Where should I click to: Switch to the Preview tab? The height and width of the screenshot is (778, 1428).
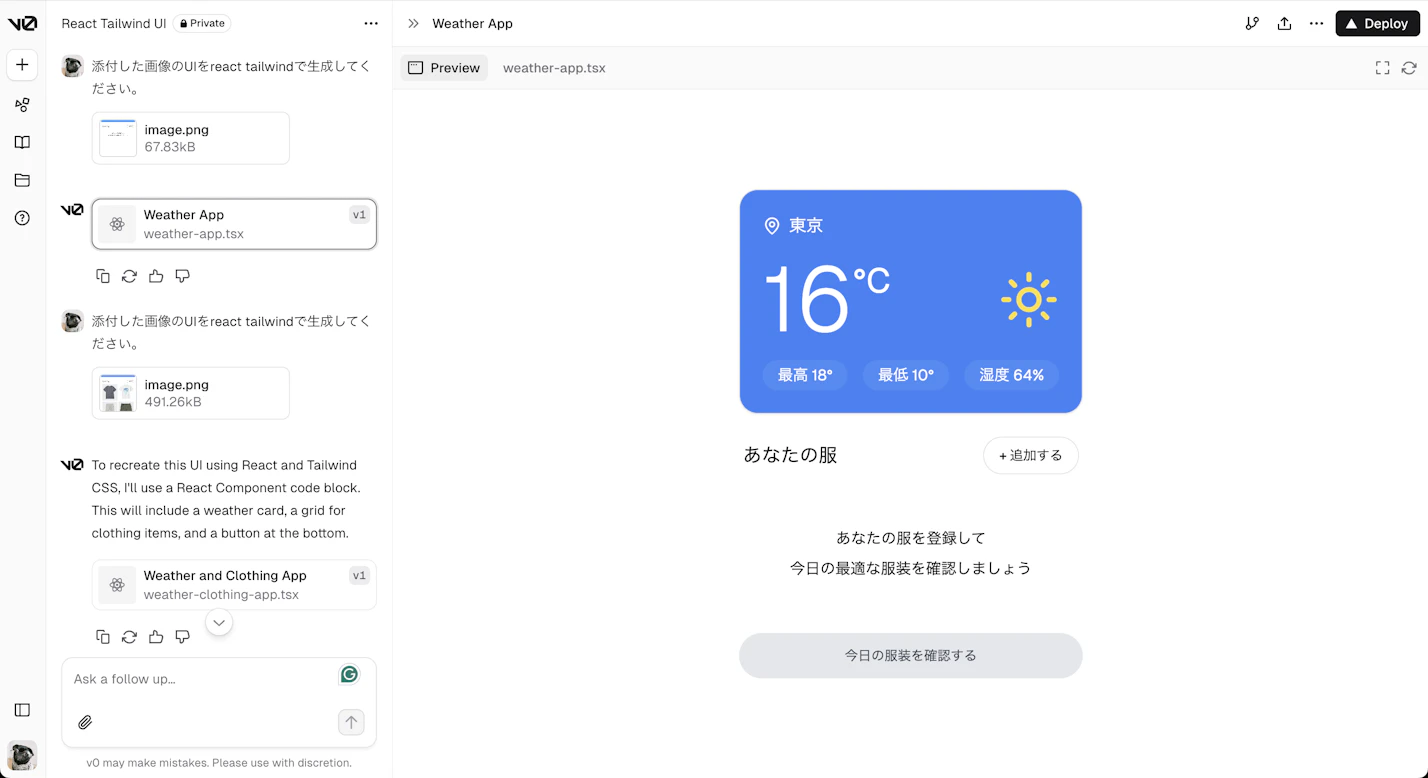[444, 68]
